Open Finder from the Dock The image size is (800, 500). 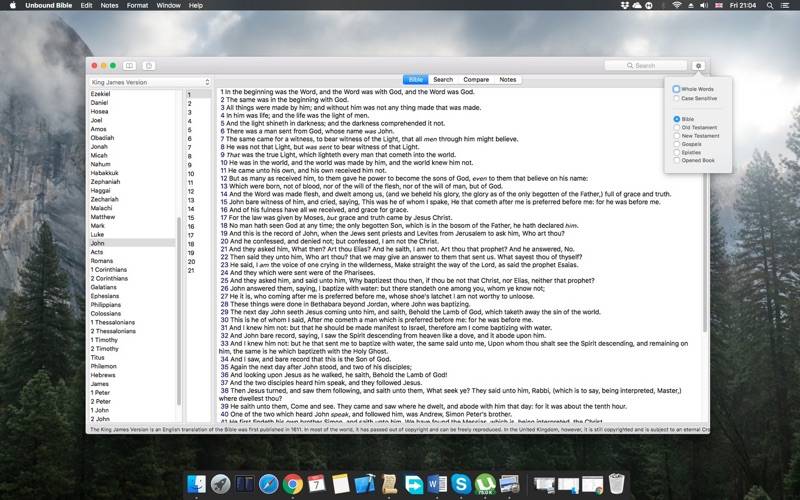[x=196, y=484]
